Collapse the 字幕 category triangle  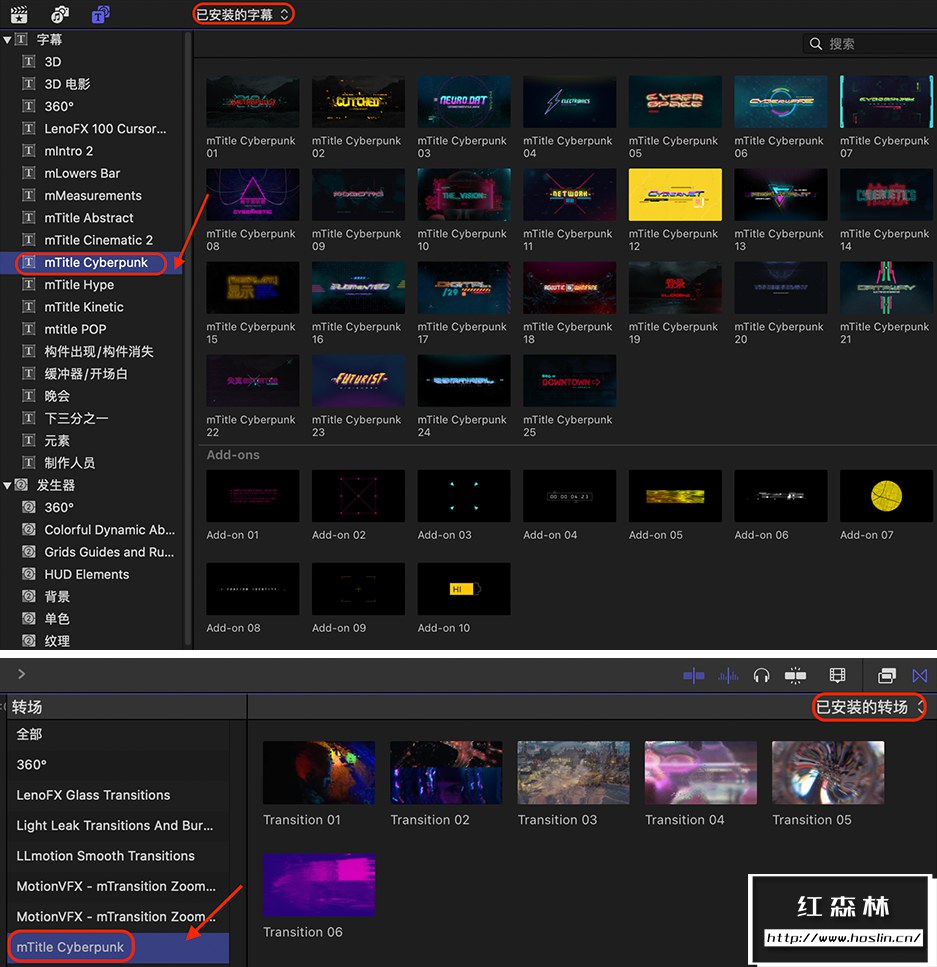7,40
